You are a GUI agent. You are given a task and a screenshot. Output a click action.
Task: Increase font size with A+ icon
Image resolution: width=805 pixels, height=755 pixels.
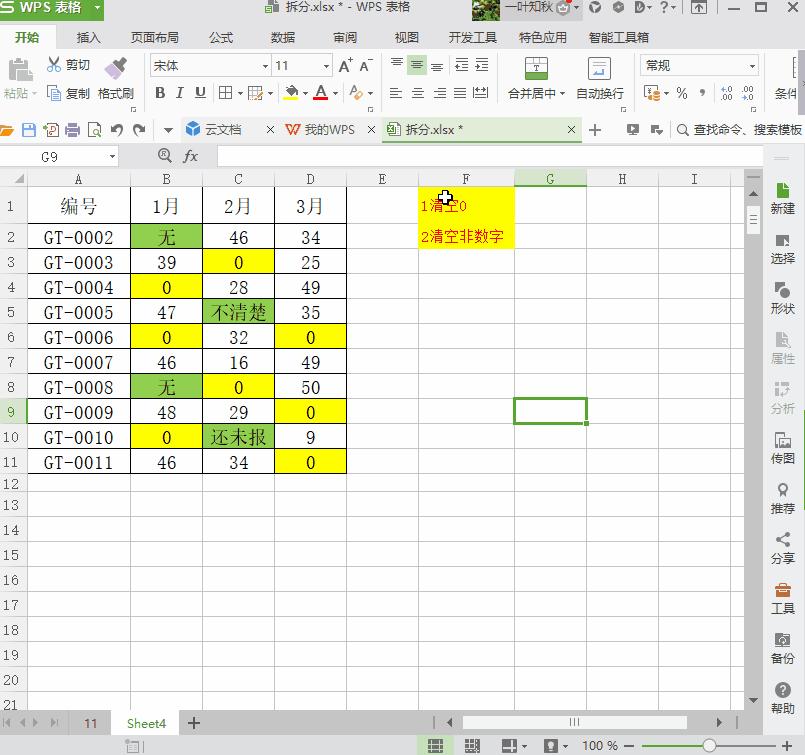[x=346, y=66]
